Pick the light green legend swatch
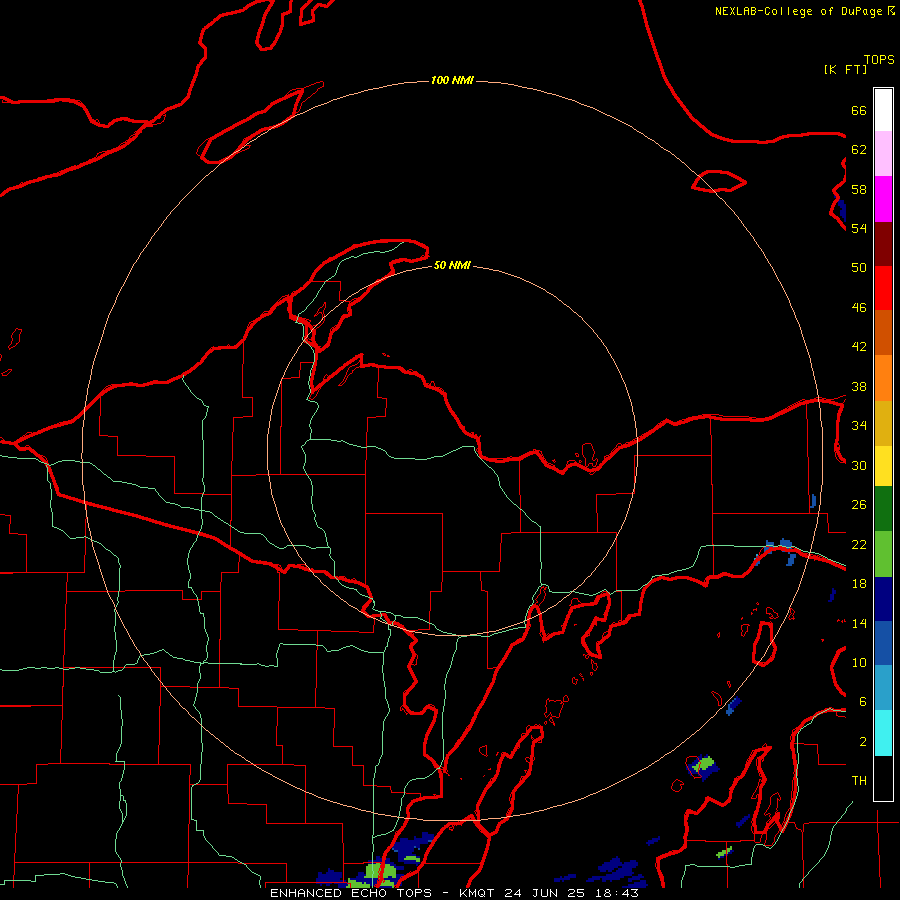This screenshot has width=900, height=900. (x=883, y=554)
